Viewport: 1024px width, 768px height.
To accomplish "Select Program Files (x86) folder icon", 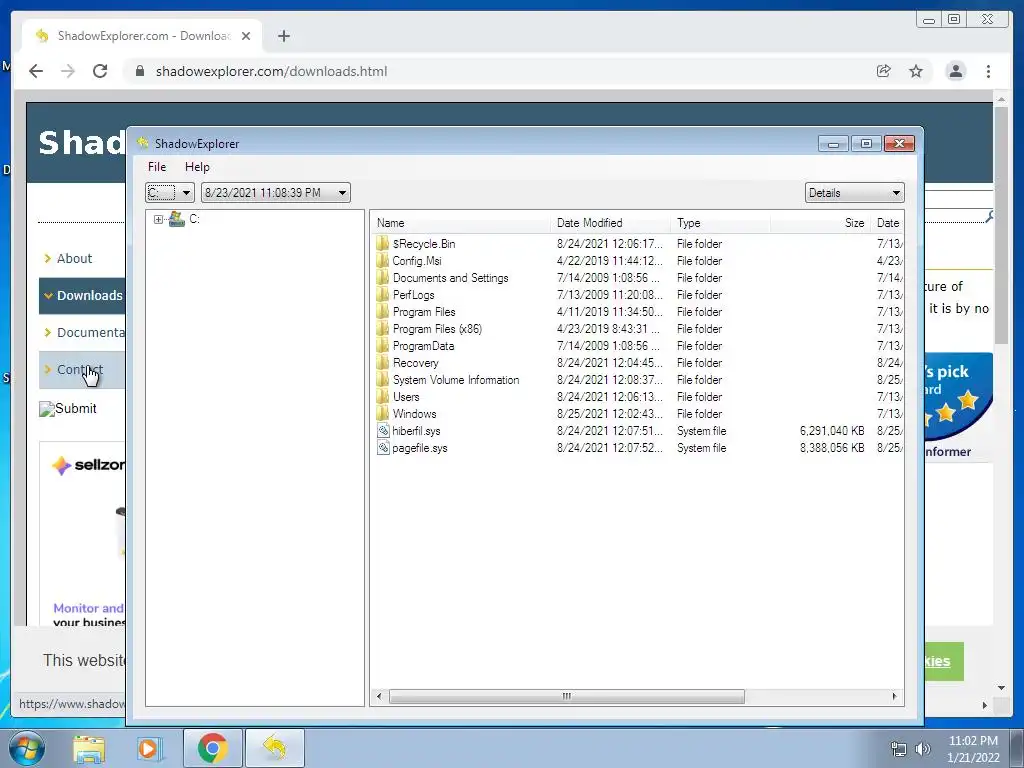I will [383, 328].
